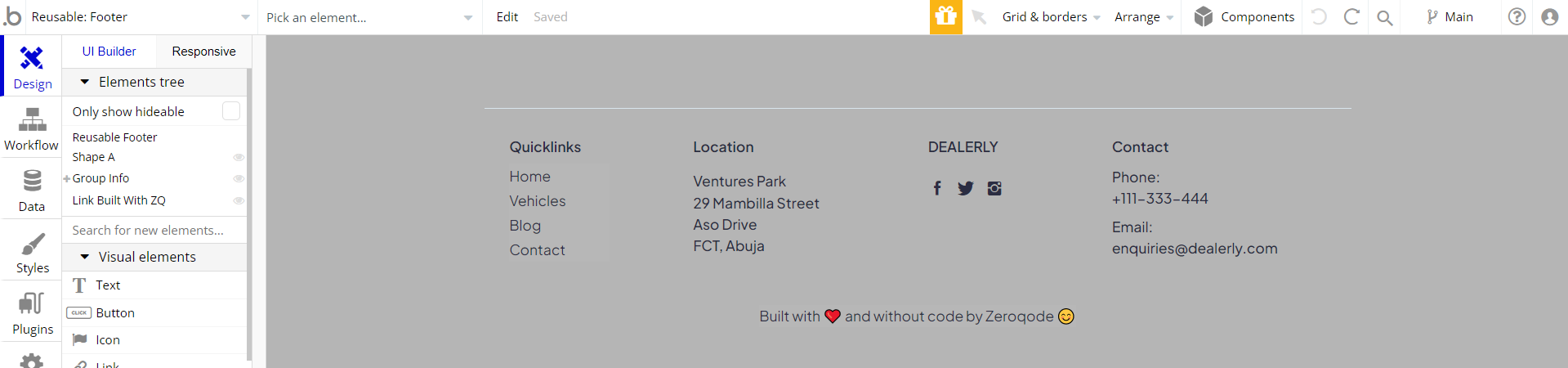Switch to the Responsive tab
This screenshot has width=1568, height=368.
coord(203,51)
